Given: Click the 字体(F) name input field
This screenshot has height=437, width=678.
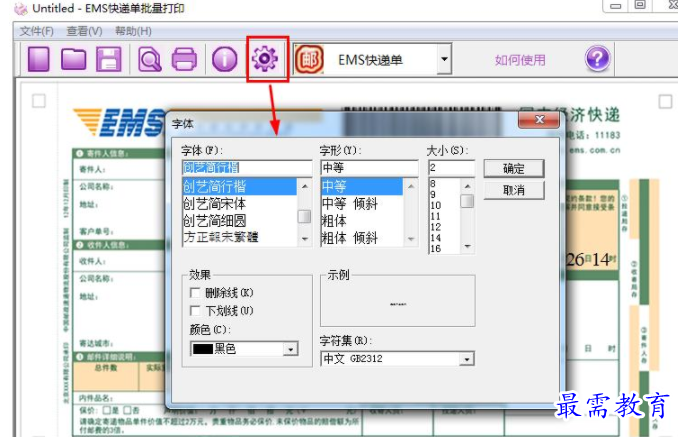Looking at the screenshot, I should [x=247, y=167].
